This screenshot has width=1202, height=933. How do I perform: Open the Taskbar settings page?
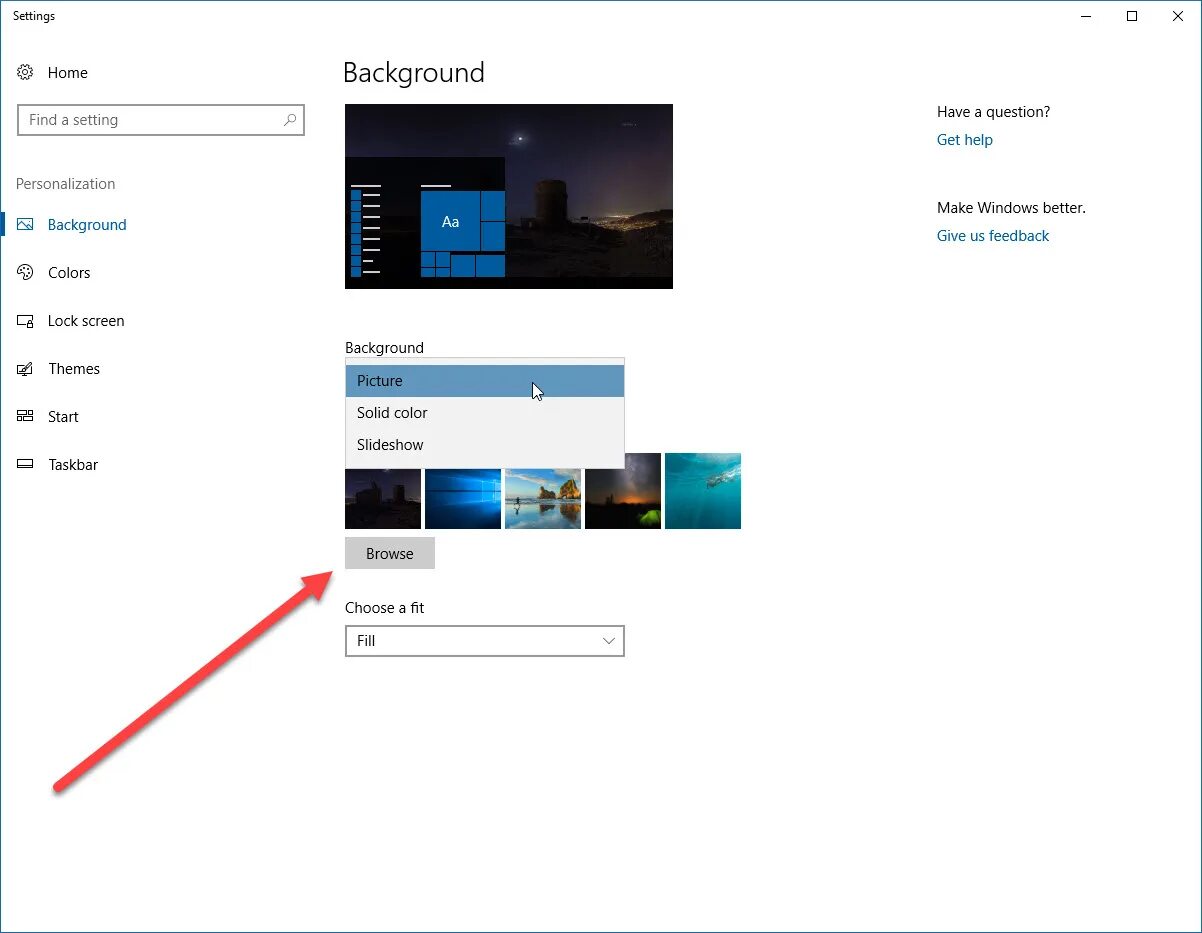[73, 465]
